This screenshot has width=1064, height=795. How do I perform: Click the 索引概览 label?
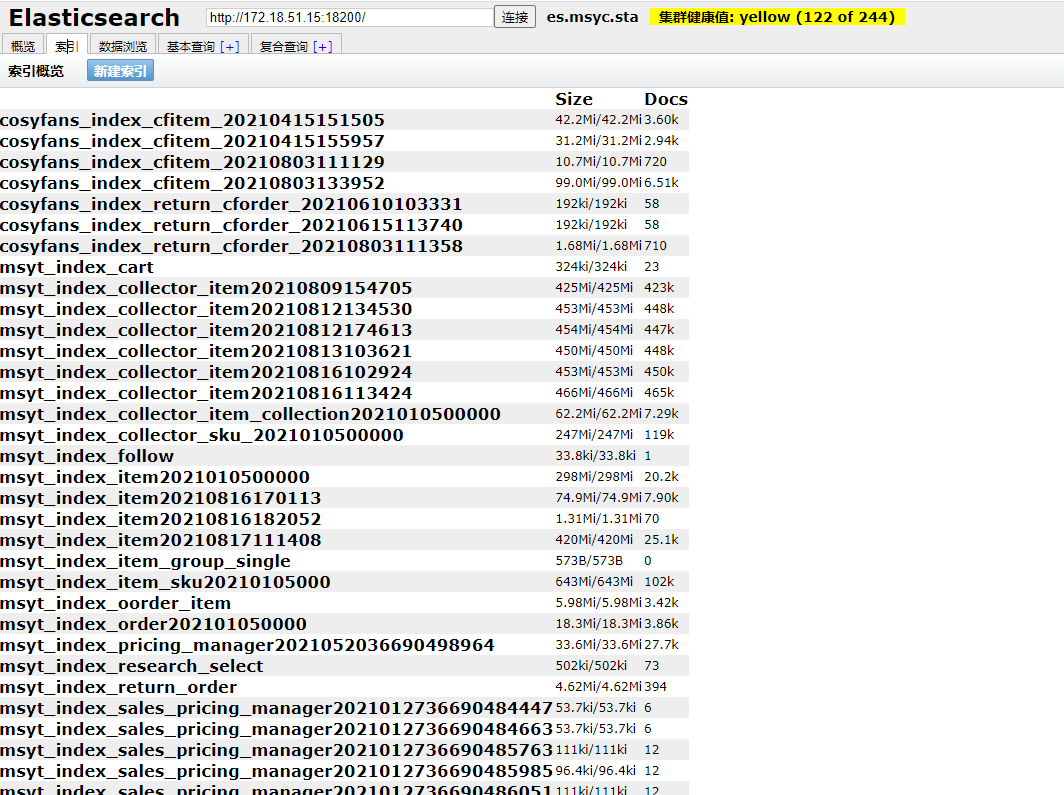click(x=36, y=71)
